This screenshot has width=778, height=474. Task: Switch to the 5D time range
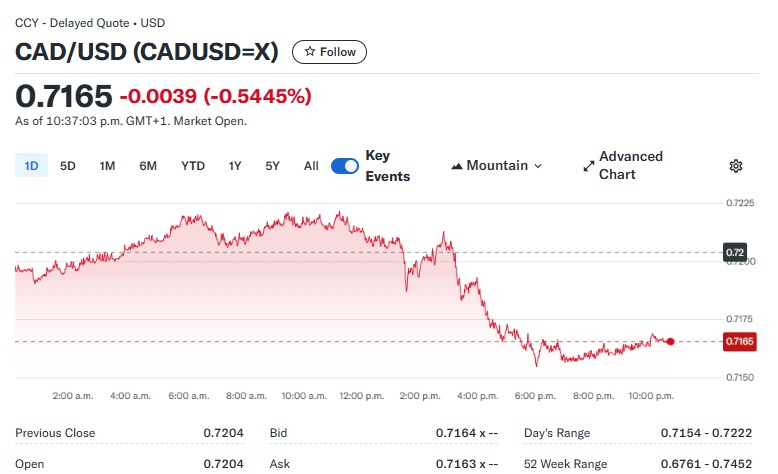click(x=67, y=166)
